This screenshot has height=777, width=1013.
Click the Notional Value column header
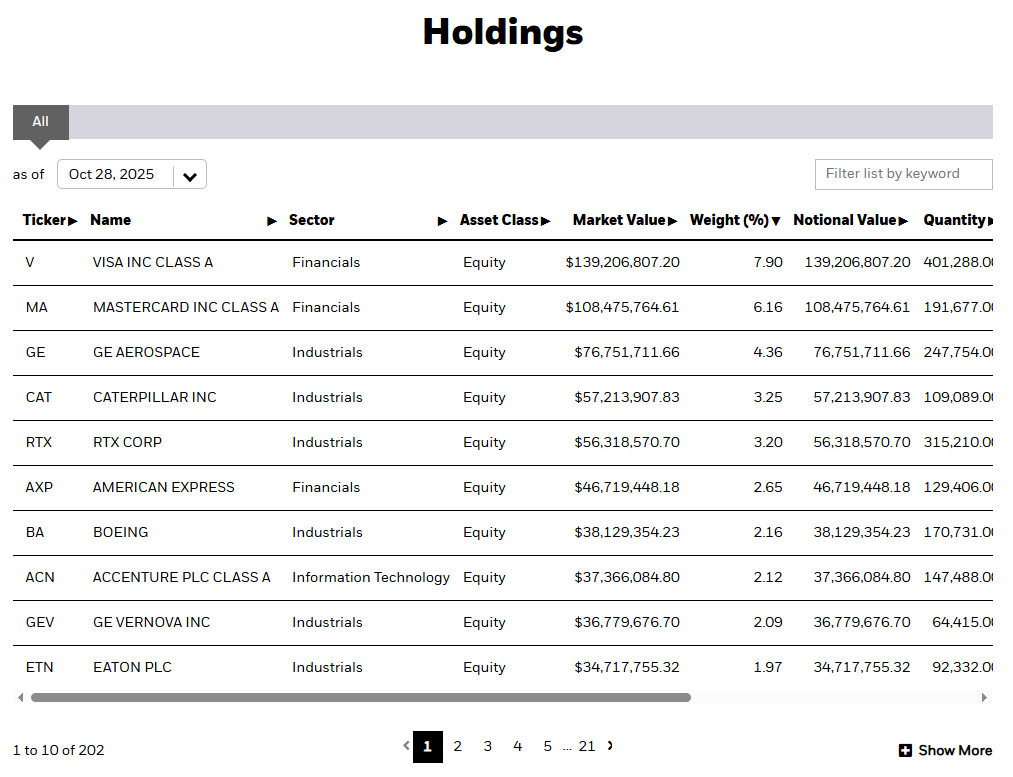coord(845,220)
